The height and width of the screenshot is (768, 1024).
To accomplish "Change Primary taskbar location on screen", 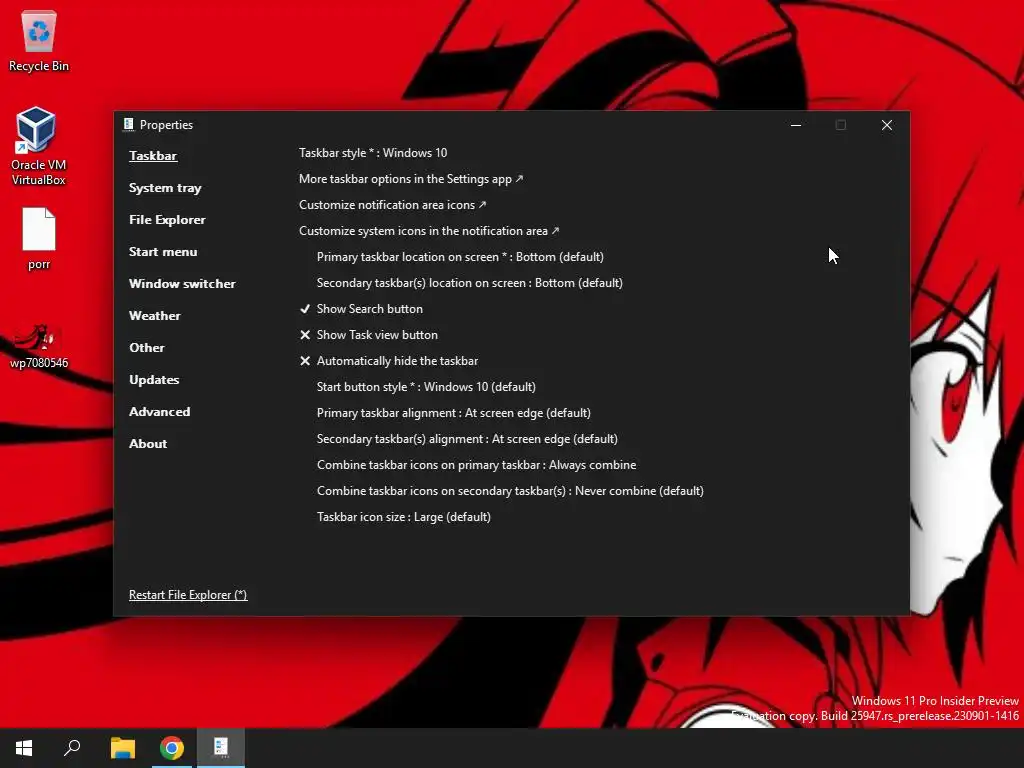I will coord(460,257).
